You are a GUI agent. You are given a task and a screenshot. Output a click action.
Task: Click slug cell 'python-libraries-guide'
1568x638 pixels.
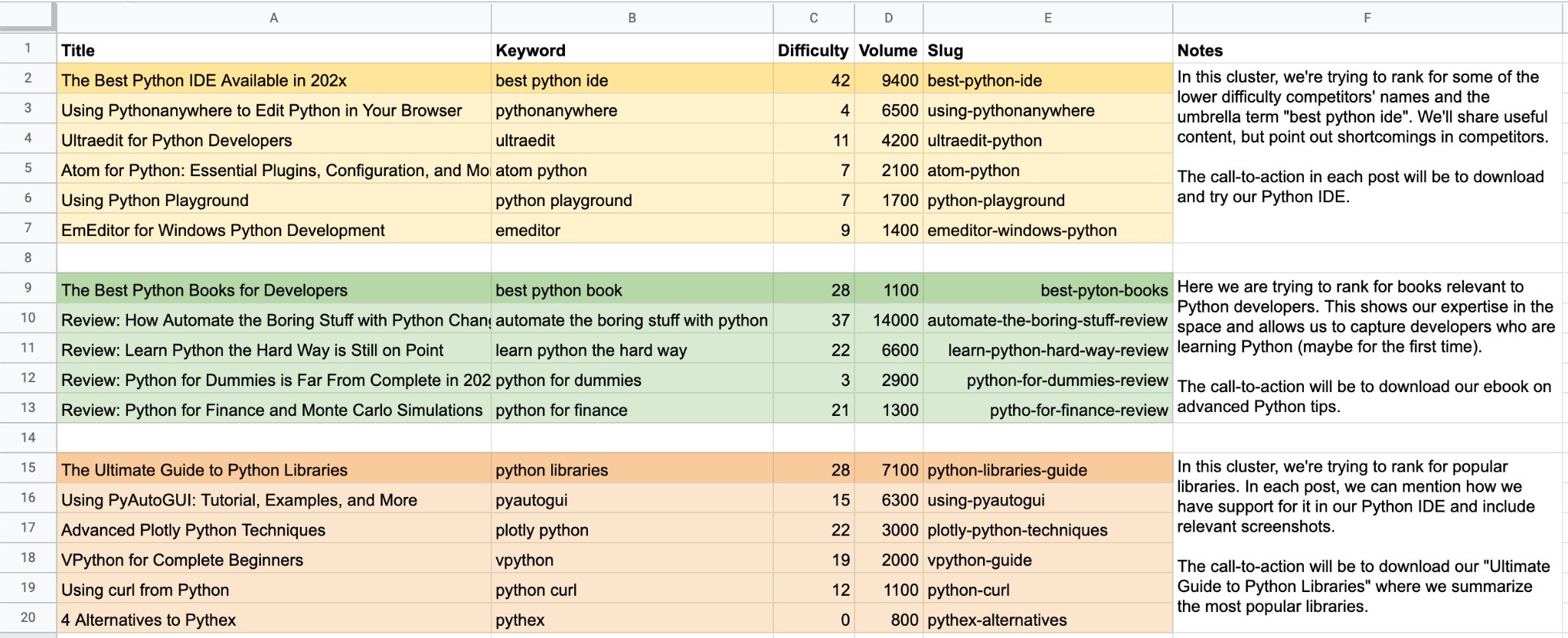(x=1047, y=468)
